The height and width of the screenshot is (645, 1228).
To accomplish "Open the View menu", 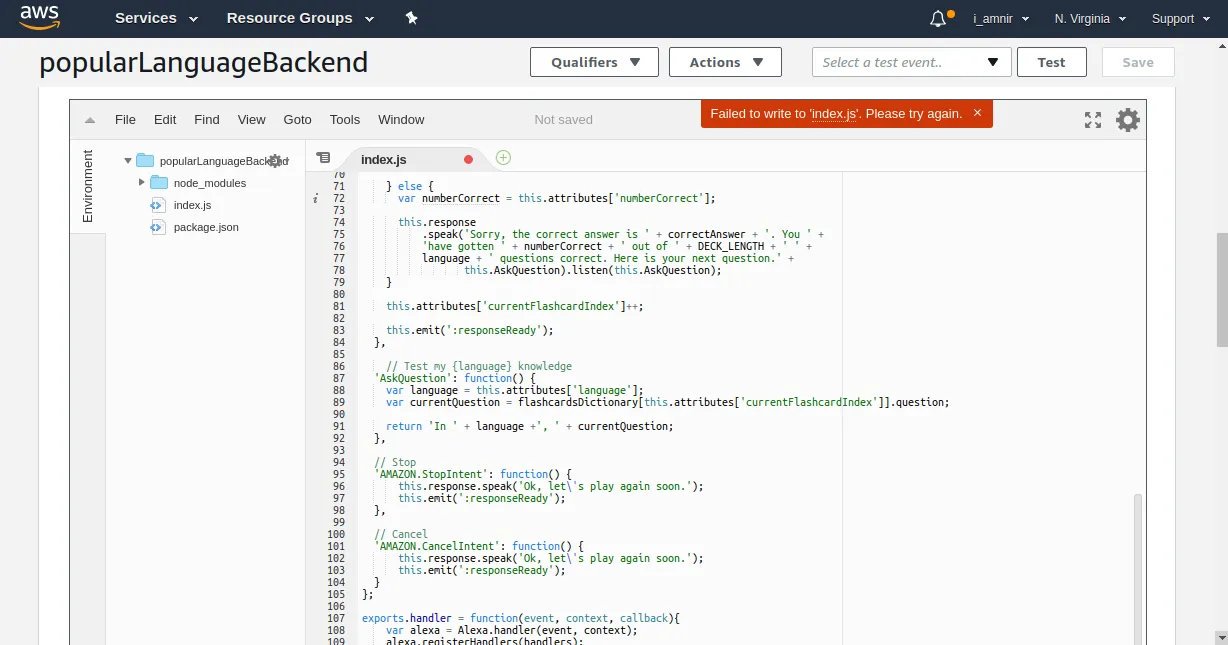I will [x=252, y=120].
